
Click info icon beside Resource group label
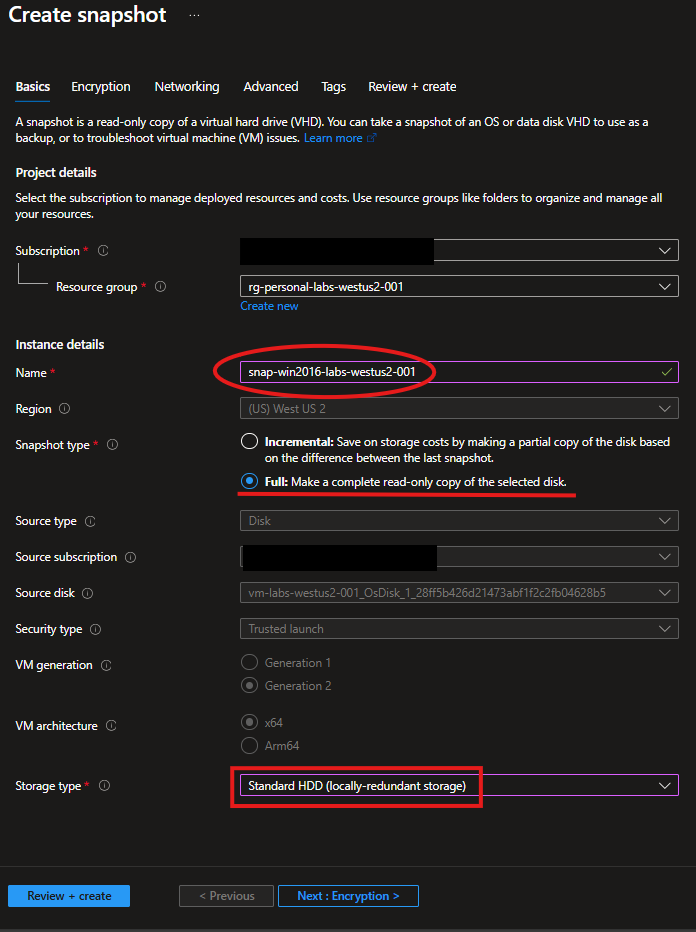[161, 287]
